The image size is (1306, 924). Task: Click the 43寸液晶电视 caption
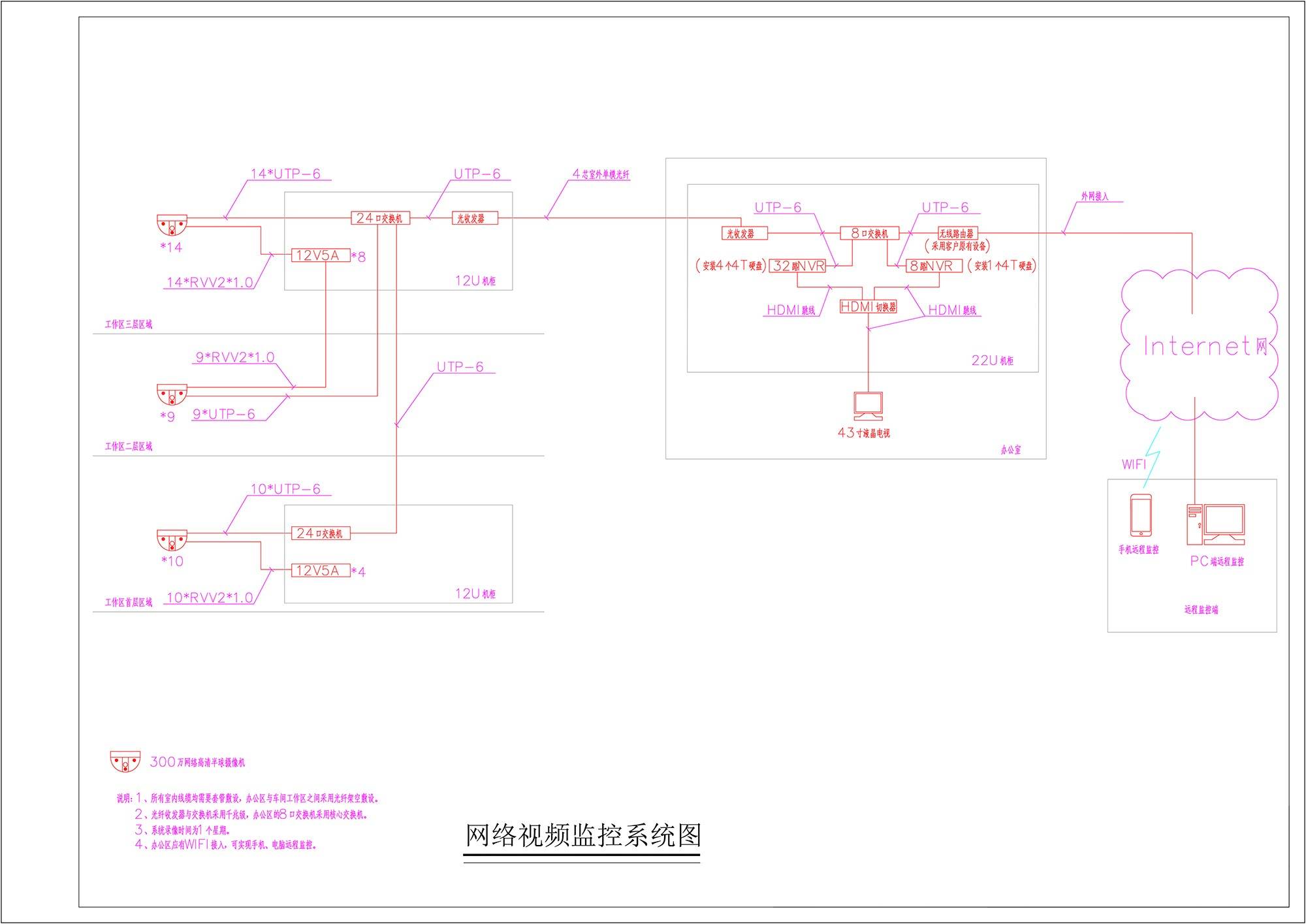click(x=863, y=433)
